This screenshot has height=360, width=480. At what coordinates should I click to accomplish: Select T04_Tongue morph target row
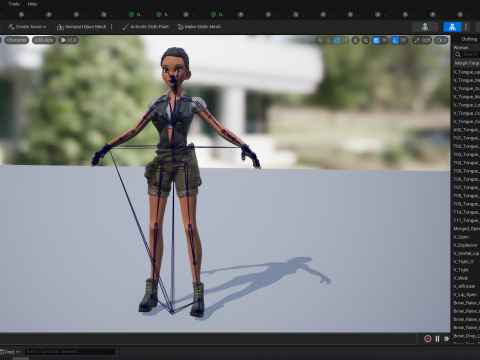466,163
